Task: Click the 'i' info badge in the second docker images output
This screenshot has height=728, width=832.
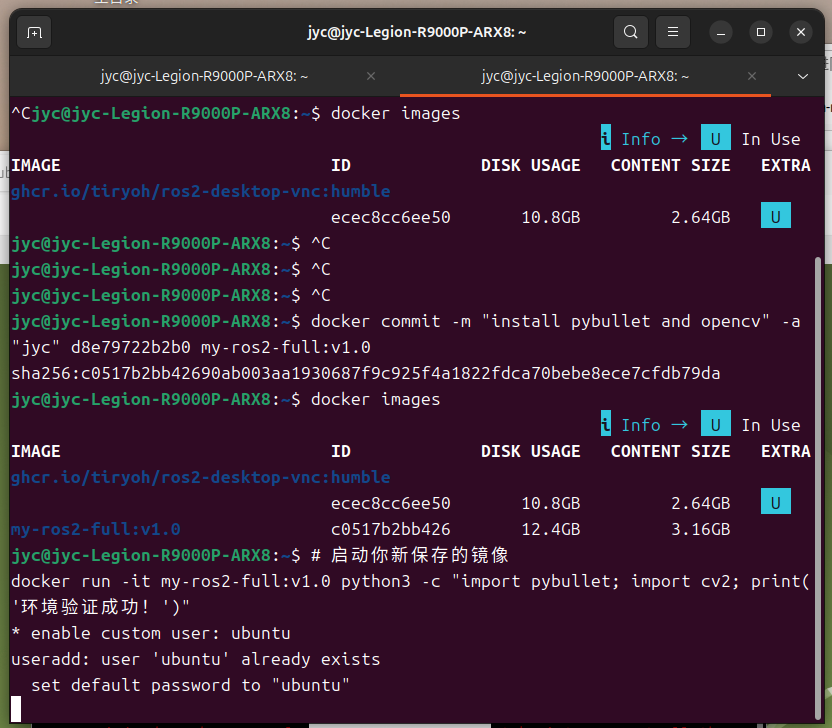Action: [x=605, y=423]
